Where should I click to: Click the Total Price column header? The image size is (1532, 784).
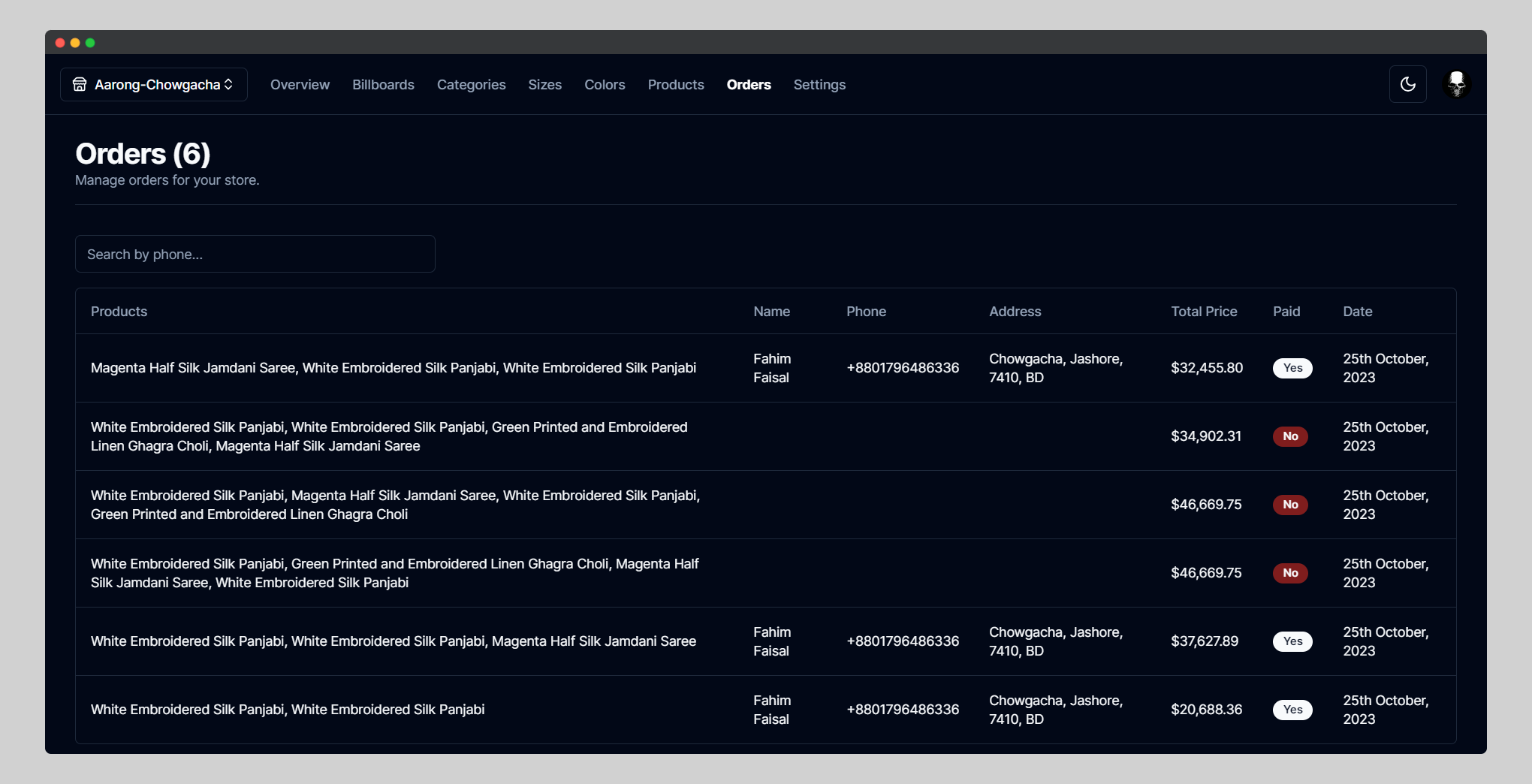[1204, 312]
